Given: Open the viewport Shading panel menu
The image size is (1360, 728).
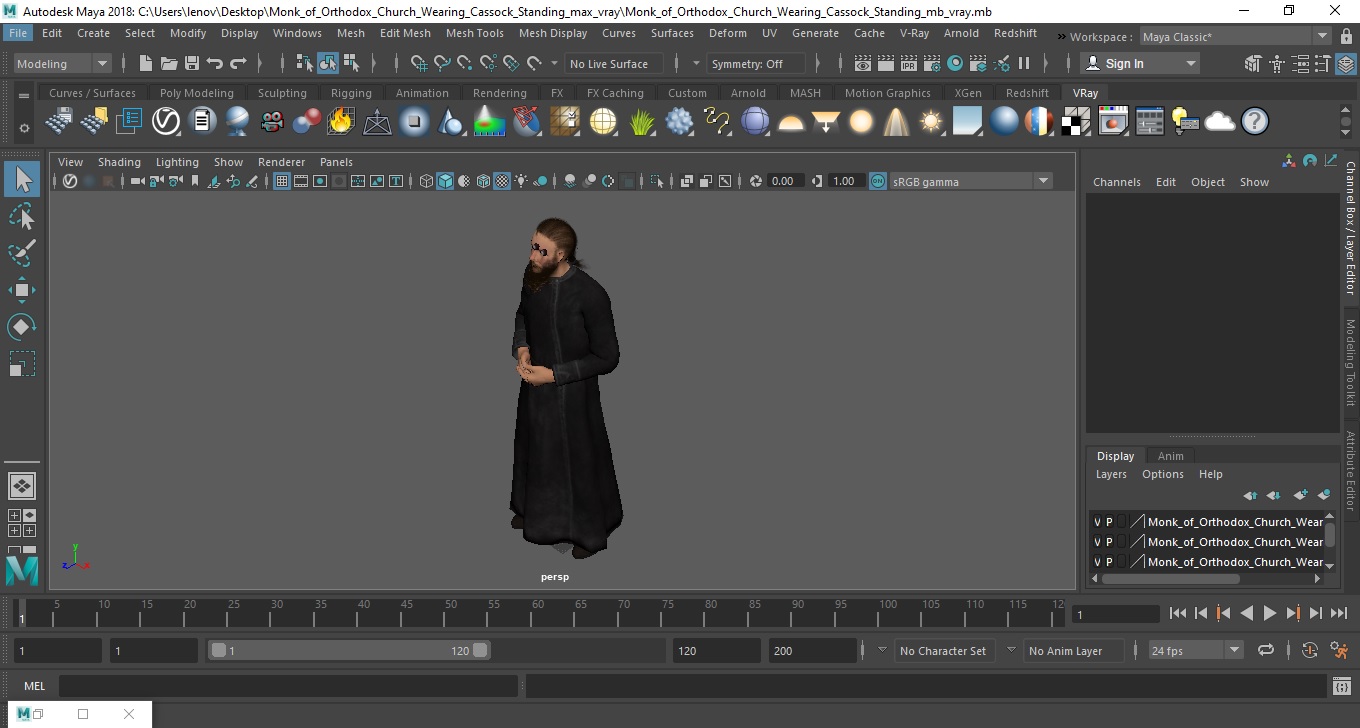Looking at the screenshot, I should click(119, 162).
